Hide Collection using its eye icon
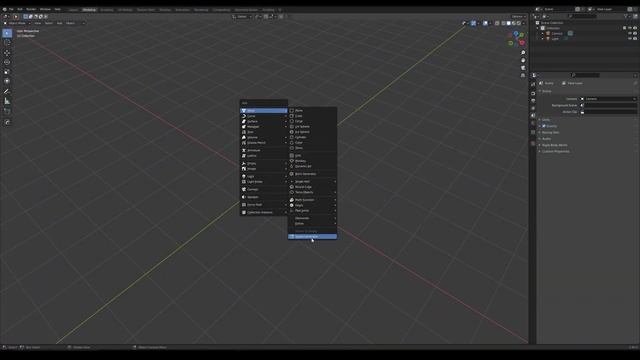 tap(630, 28)
